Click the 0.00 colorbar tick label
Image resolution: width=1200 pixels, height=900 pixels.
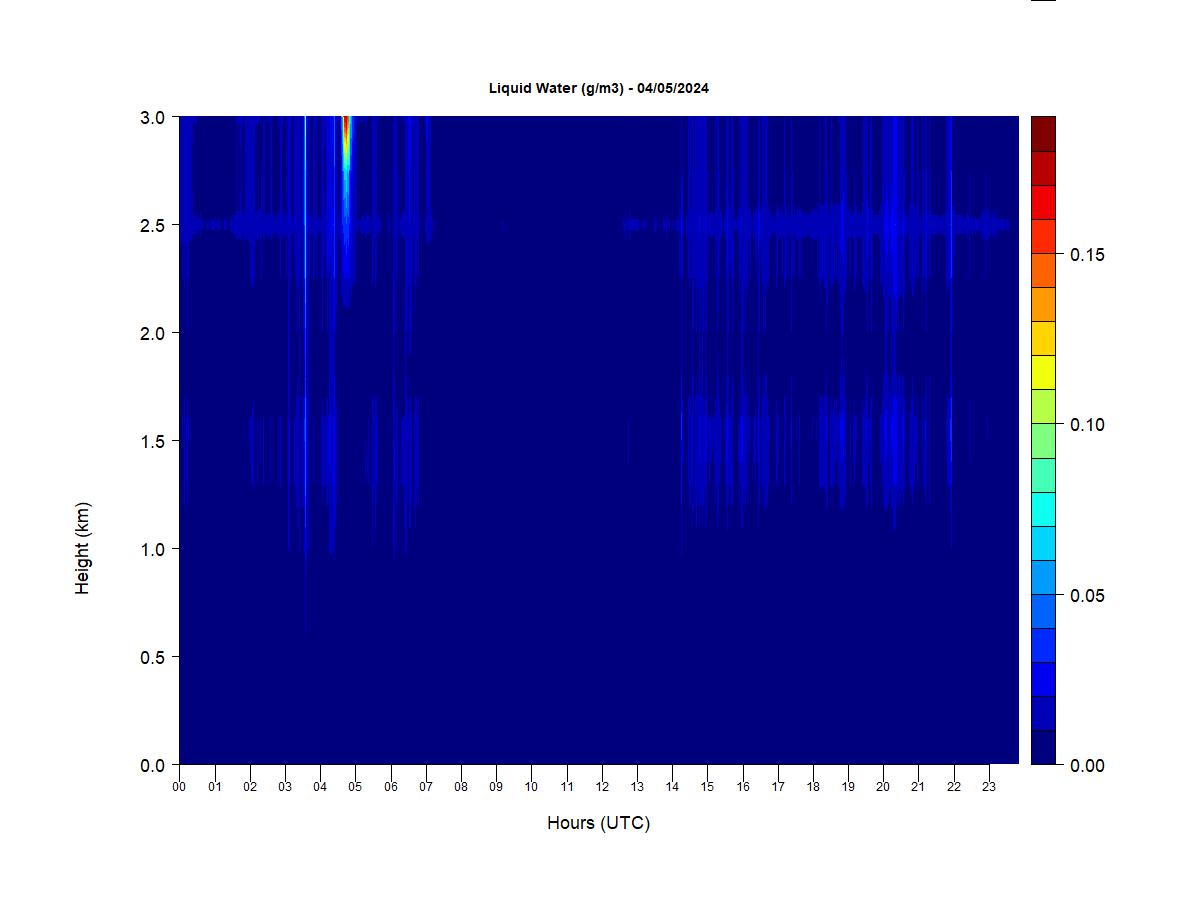point(1087,766)
